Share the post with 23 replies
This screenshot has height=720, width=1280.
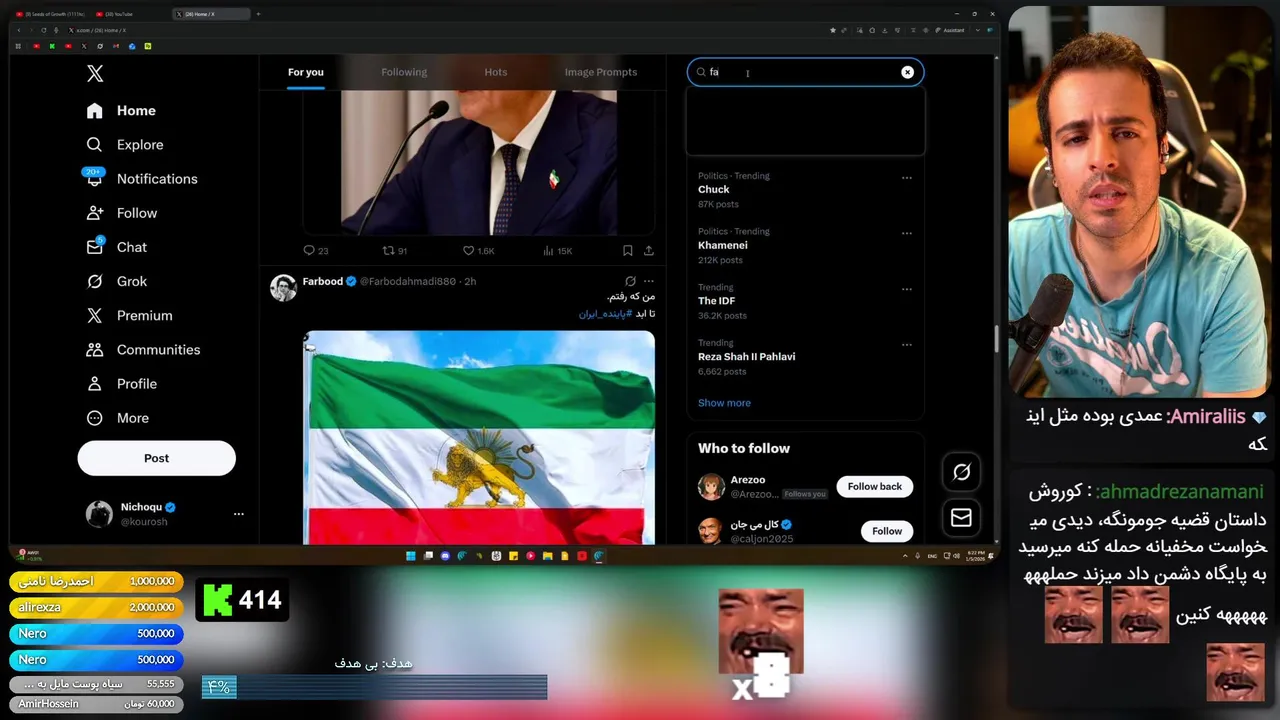(x=649, y=251)
